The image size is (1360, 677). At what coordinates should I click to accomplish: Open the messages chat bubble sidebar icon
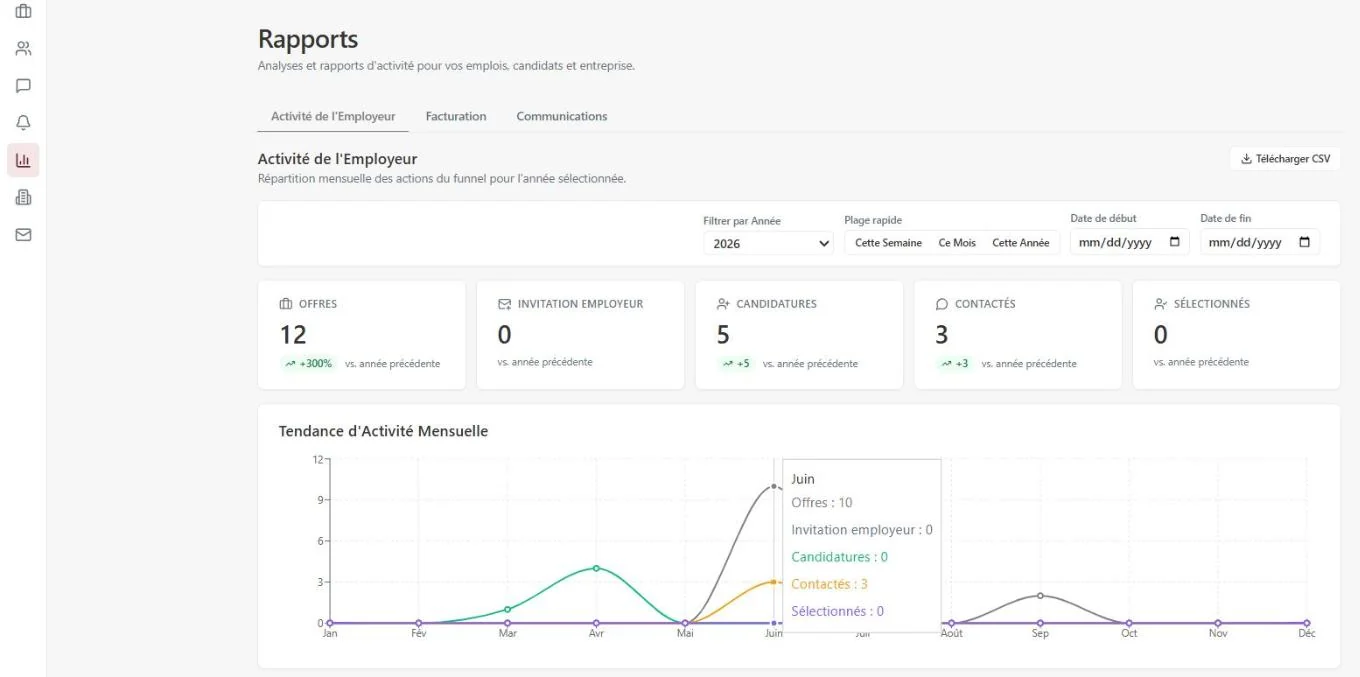point(23,86)
